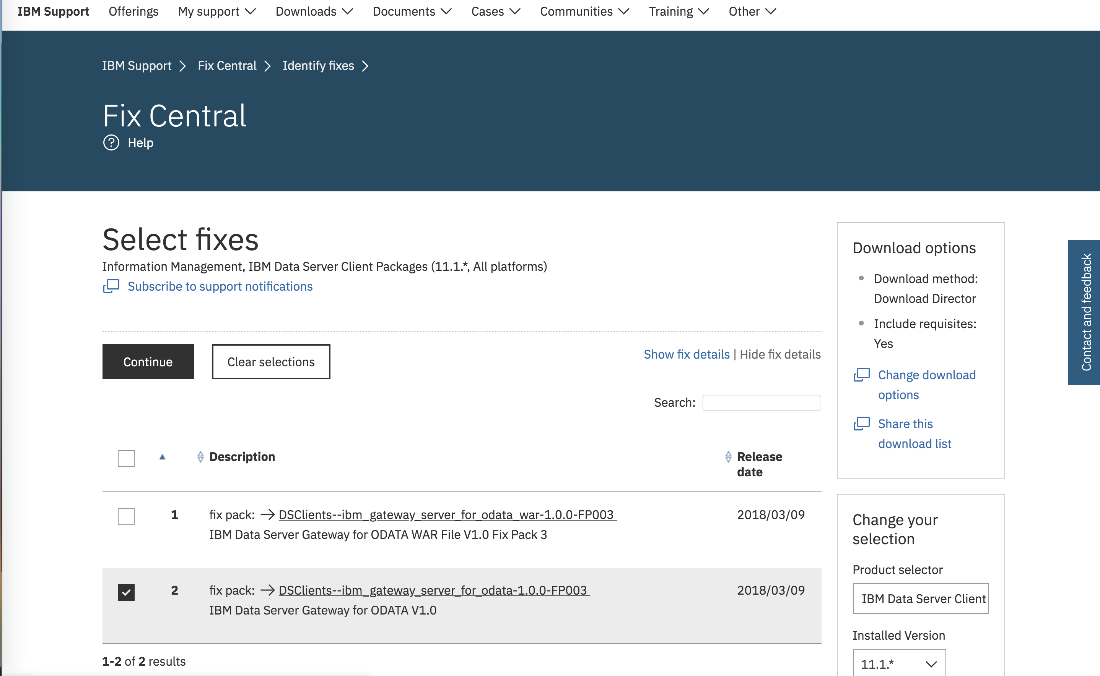This screenshot has height=676, width=1100.
Task: Open the Training dropdown
Action: coord(679,12)
